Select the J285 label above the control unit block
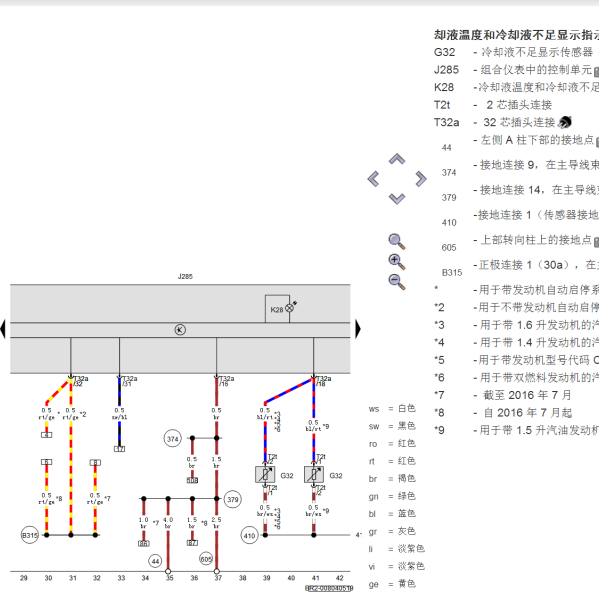The image size is (599, 606). coord(185,277)
